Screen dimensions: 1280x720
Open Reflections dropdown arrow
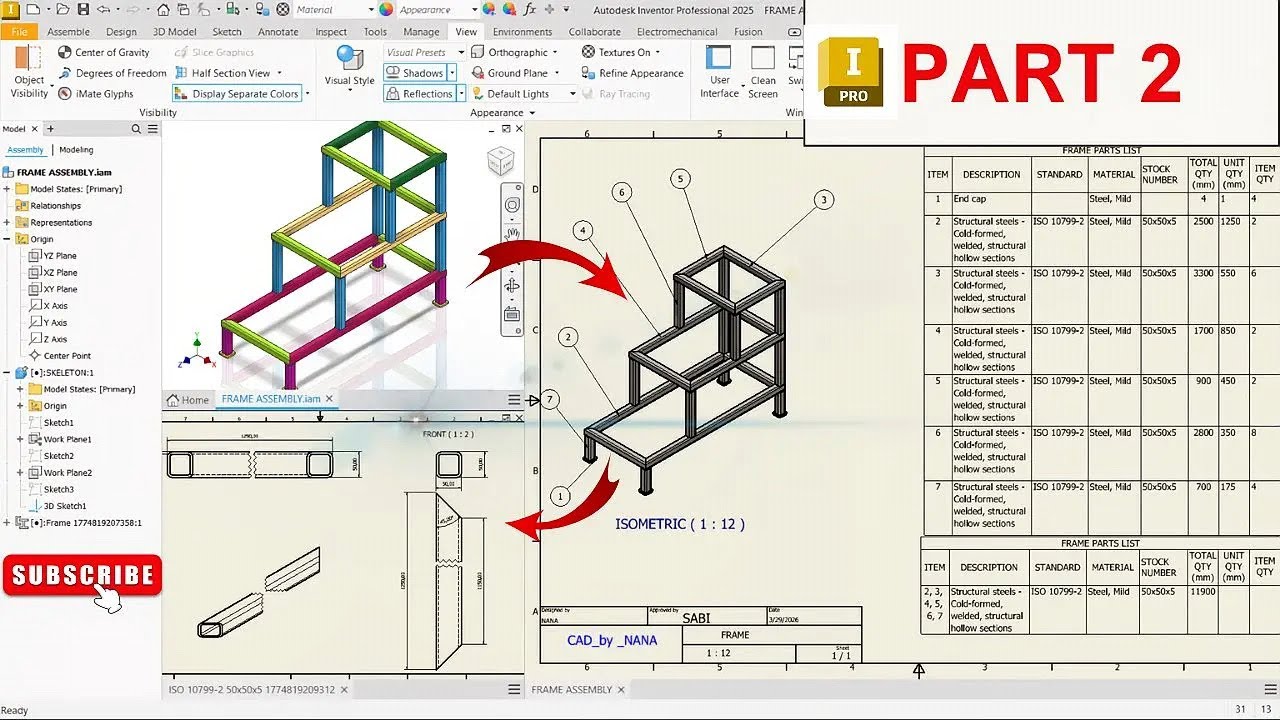point(461,94)
